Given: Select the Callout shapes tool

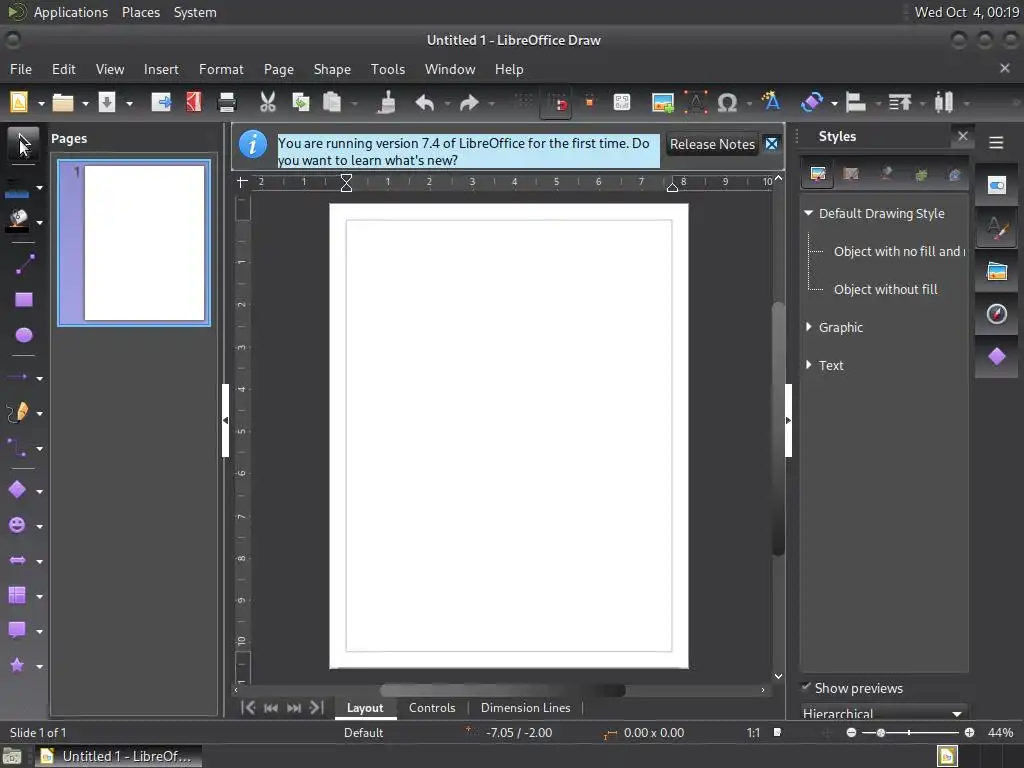Looking at the screenshot, I should 18,630.
